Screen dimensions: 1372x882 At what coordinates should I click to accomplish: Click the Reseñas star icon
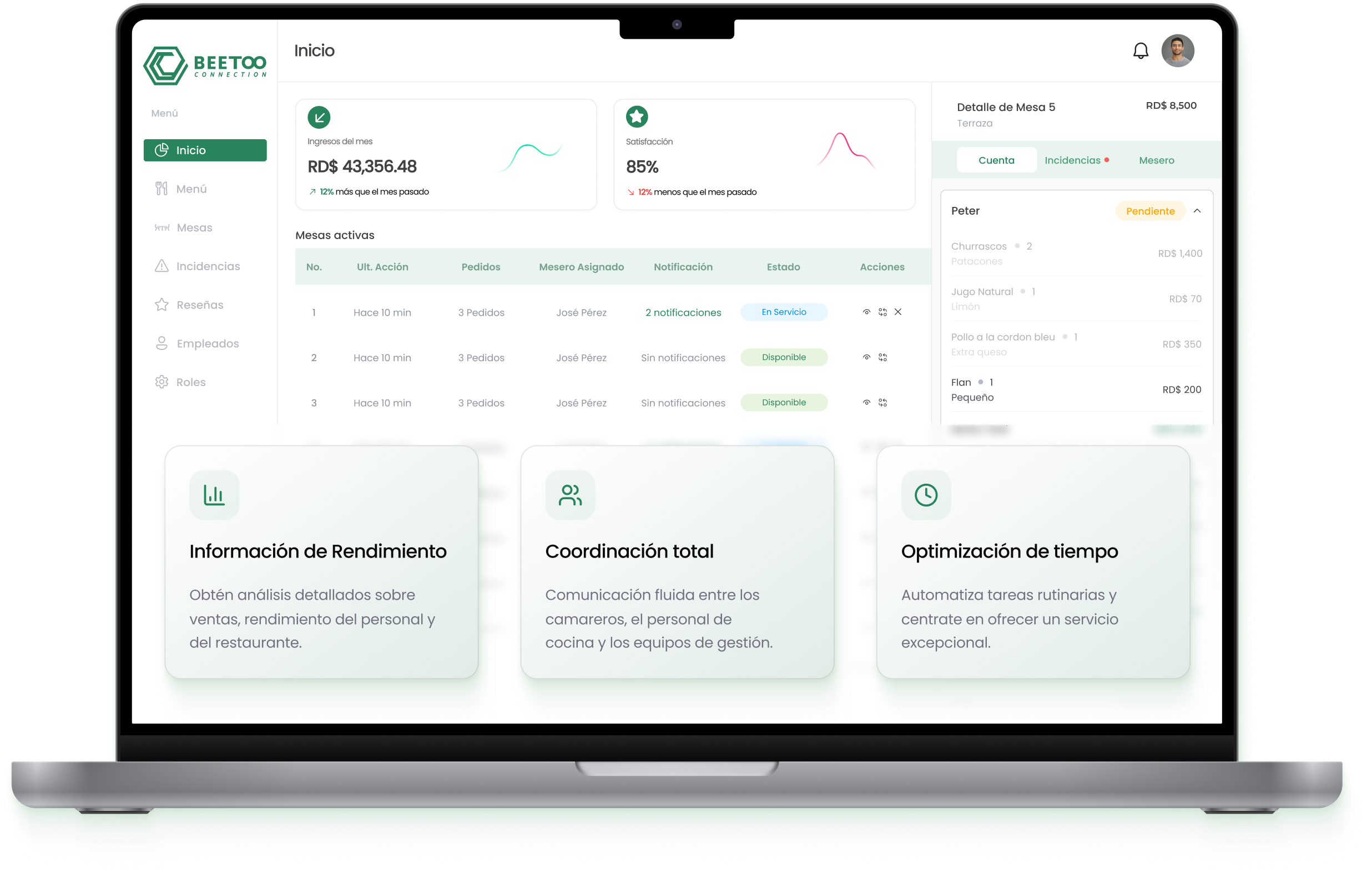click(x=162, y=304)
